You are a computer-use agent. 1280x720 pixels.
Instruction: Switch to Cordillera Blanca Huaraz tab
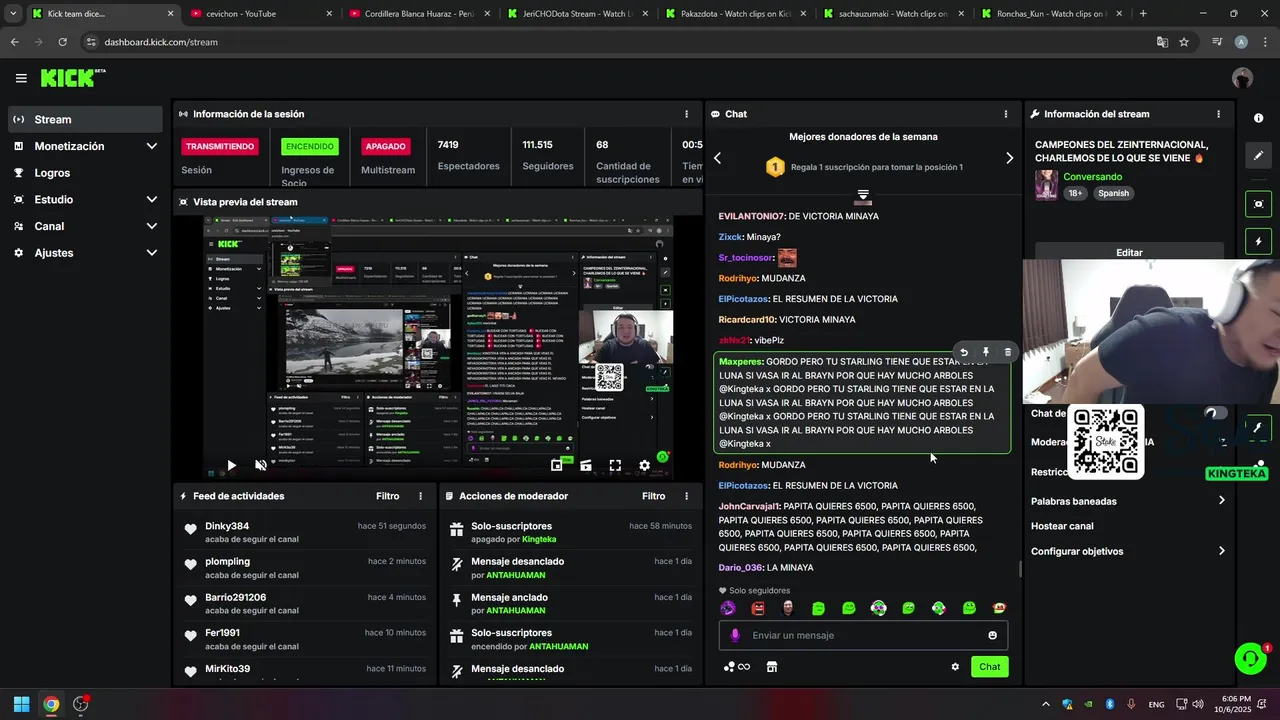point(420,14)
